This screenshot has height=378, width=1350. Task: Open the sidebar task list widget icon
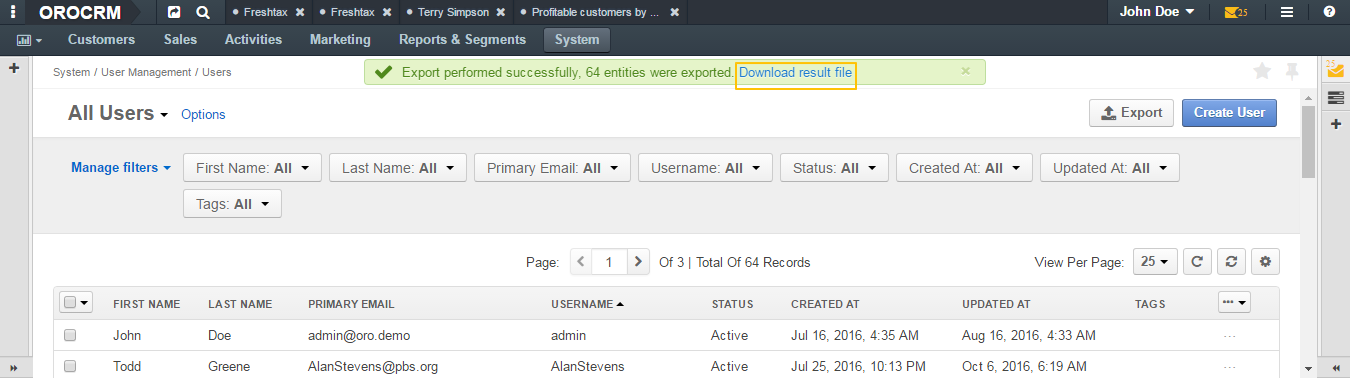(1335, 97)
